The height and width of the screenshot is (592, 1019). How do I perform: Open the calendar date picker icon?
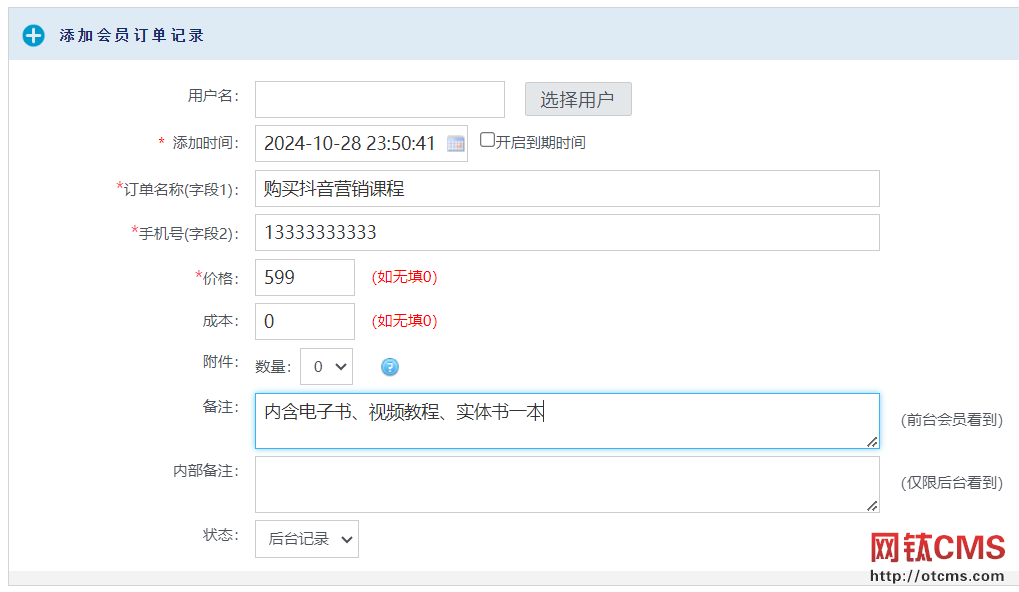coord(455,142)
